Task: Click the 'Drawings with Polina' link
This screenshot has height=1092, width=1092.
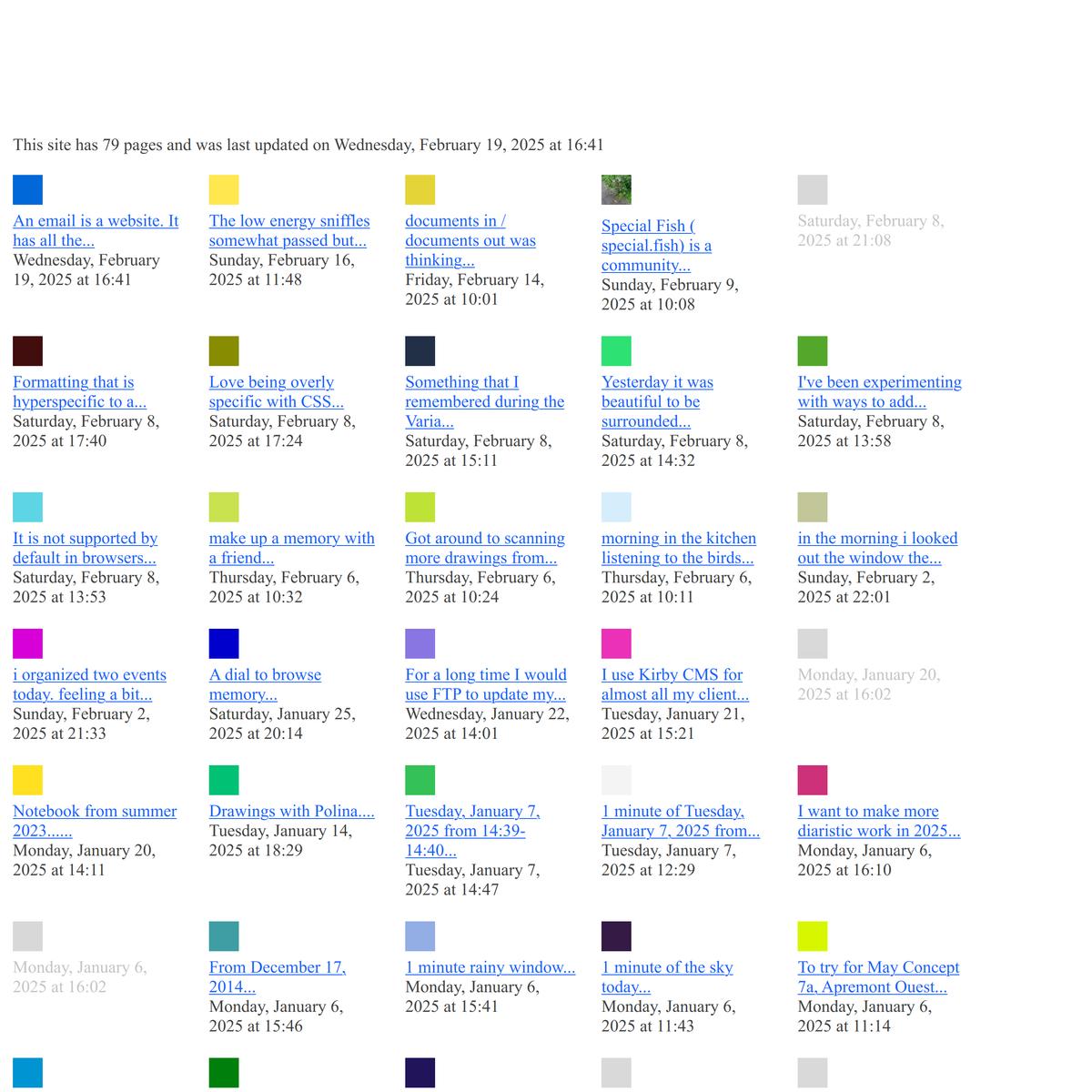Action: 291,811
